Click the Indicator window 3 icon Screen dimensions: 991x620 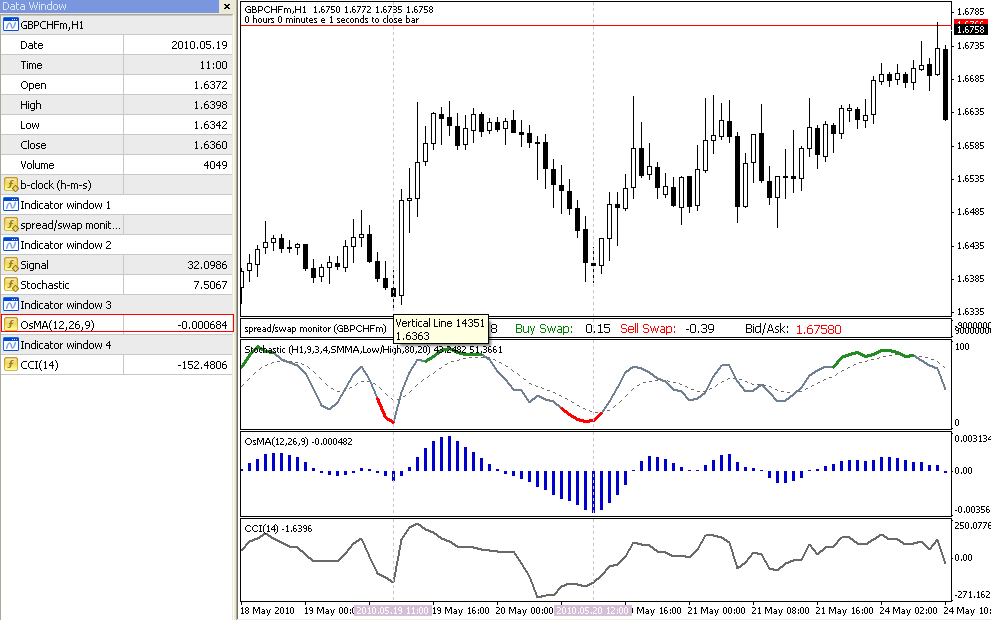click(x=11, y=305)
